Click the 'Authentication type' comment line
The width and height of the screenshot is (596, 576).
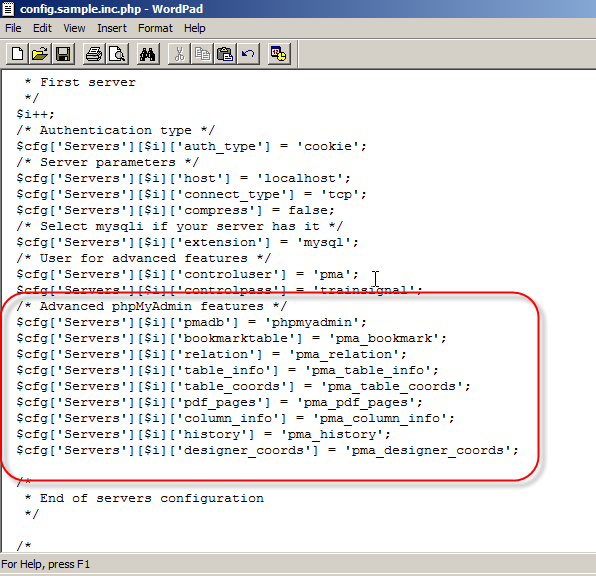pos(116,130)
